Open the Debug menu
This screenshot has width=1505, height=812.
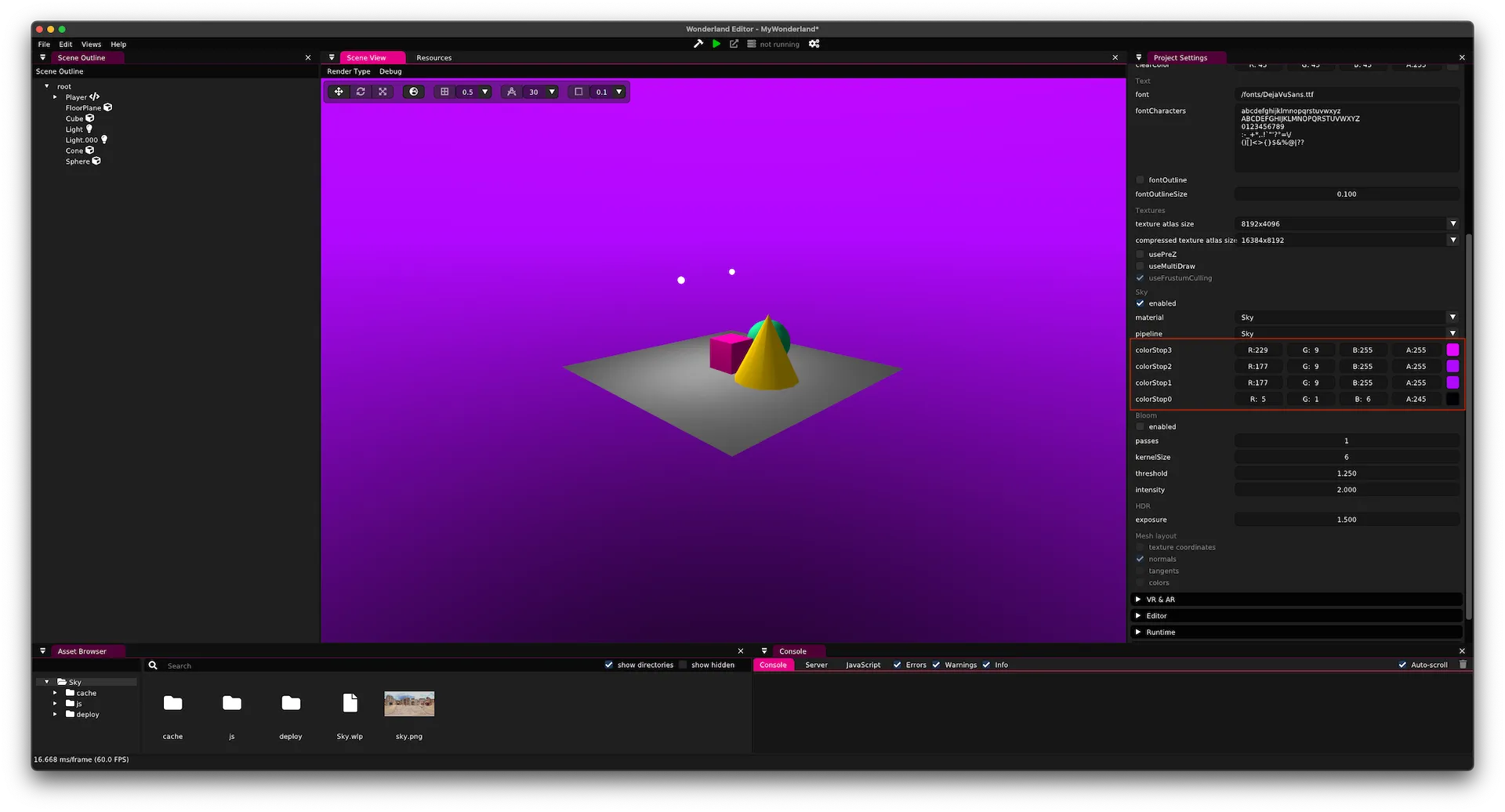[390, 71]
